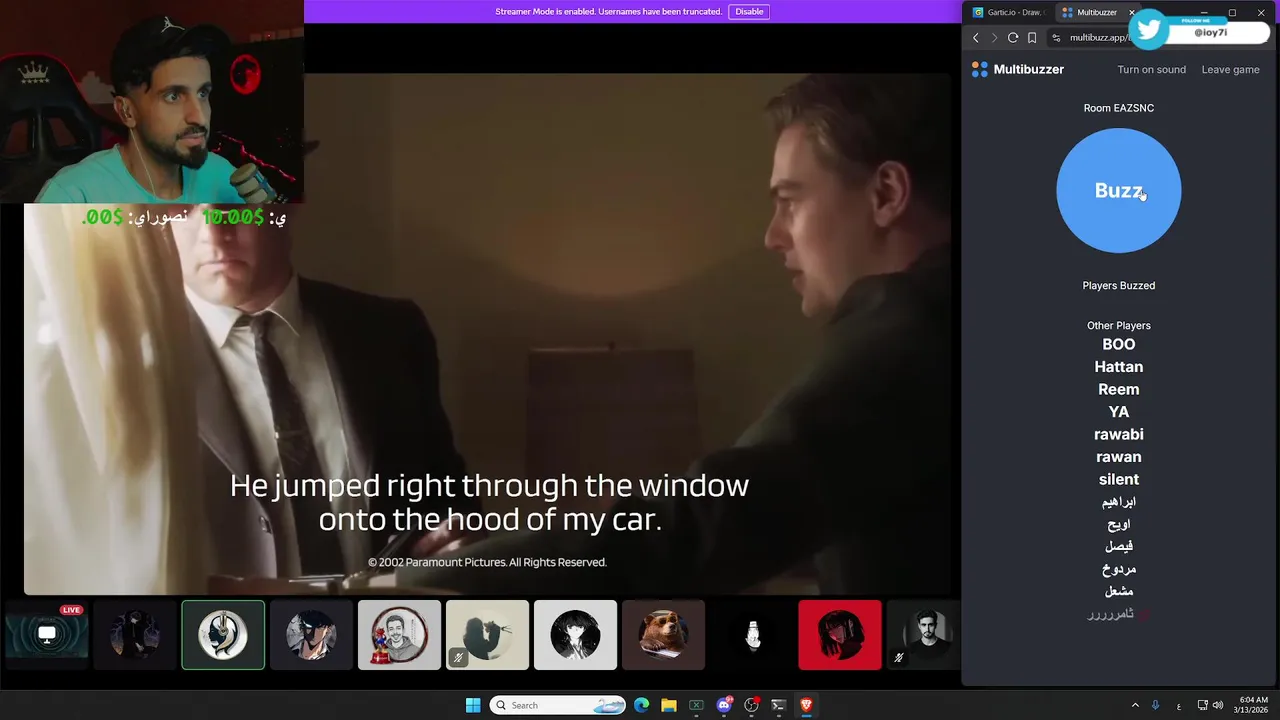Select player Hattan in the list

point(1118,367)
